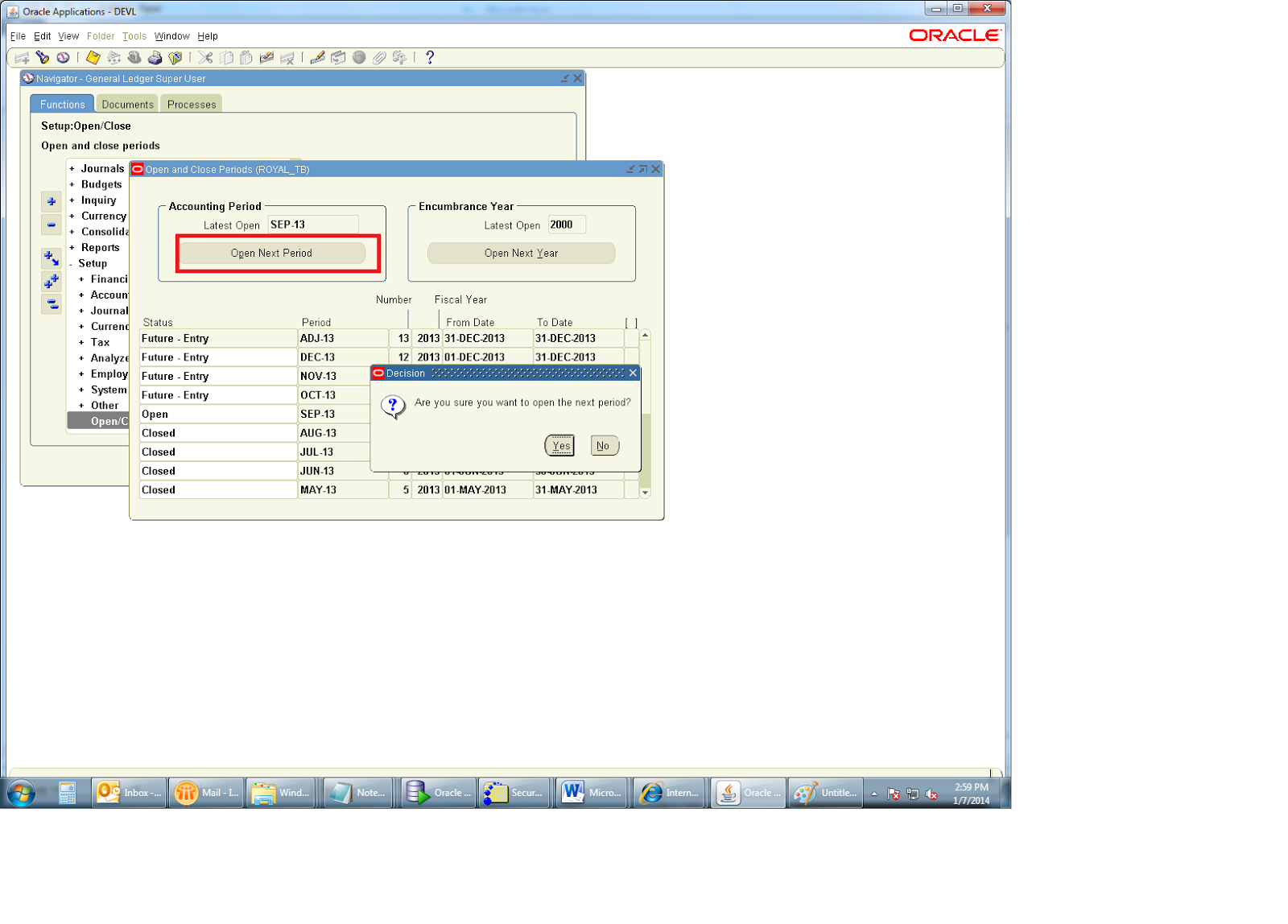Click the 01-MAY-2013 From Date cell
This screenshot has width=1288, height=924.
click(487, 490)
